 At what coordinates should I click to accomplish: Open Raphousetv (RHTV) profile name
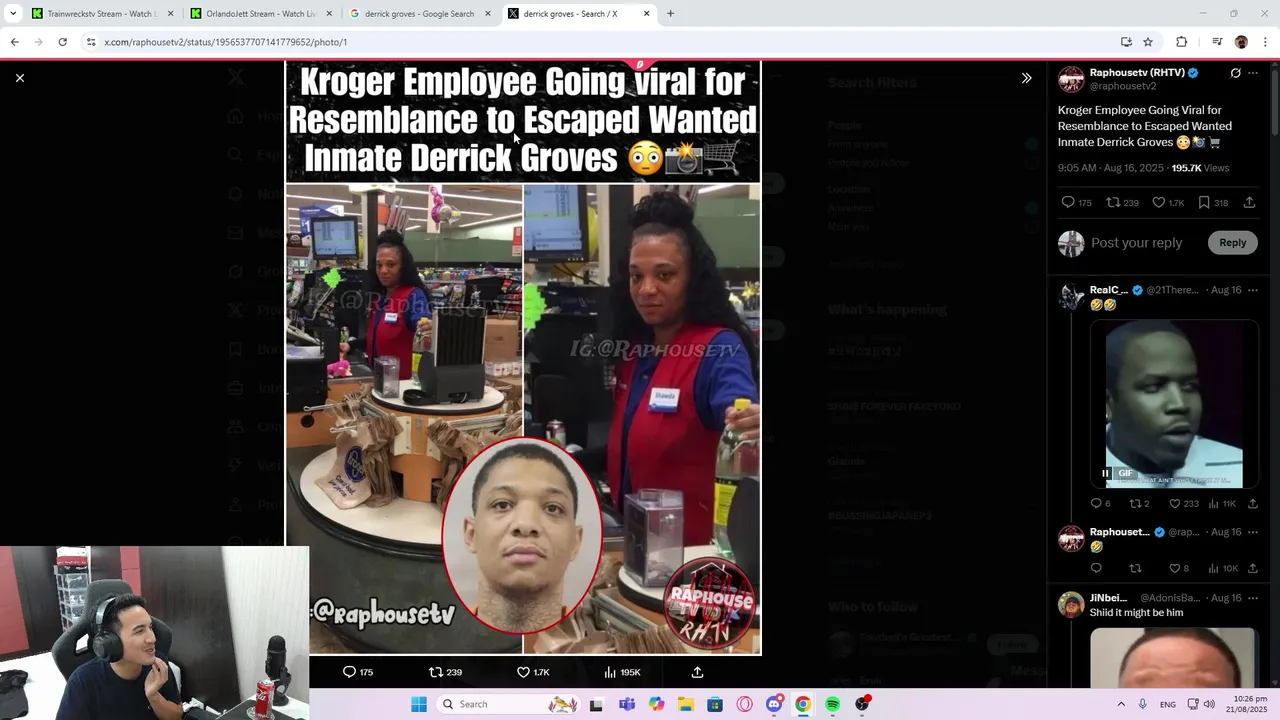tap(1137, 73)
